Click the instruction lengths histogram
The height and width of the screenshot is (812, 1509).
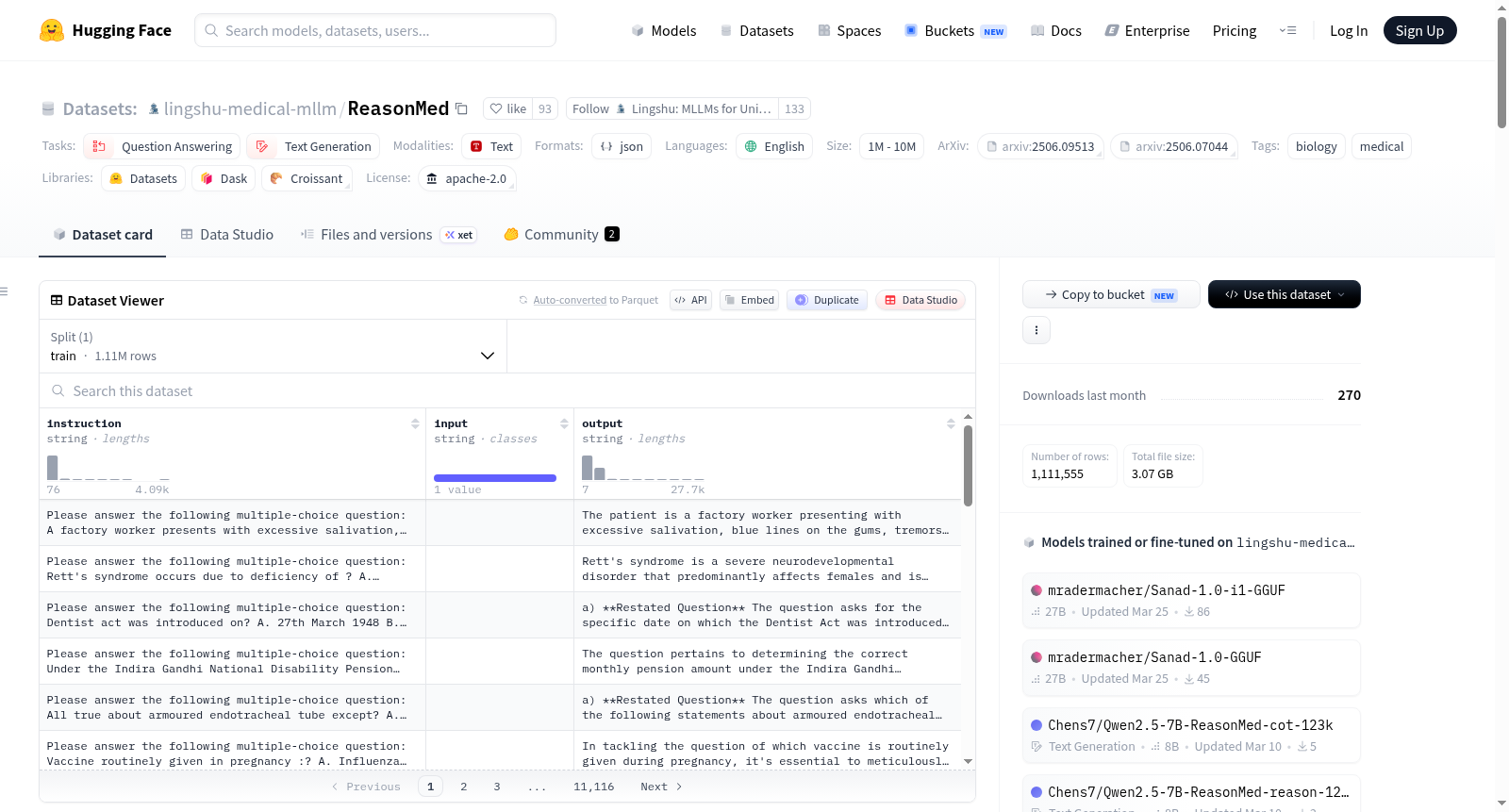pos(108,468)
